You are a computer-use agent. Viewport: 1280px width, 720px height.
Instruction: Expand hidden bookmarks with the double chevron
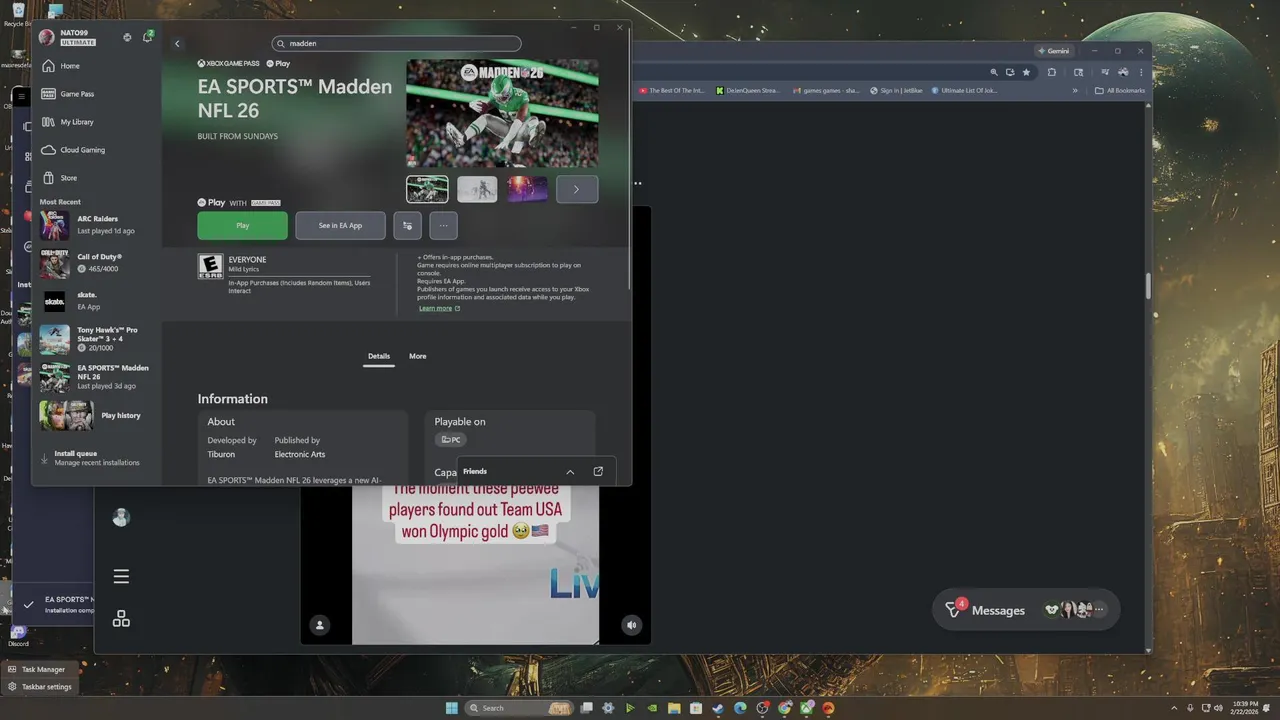click(x=1075, y=91)
